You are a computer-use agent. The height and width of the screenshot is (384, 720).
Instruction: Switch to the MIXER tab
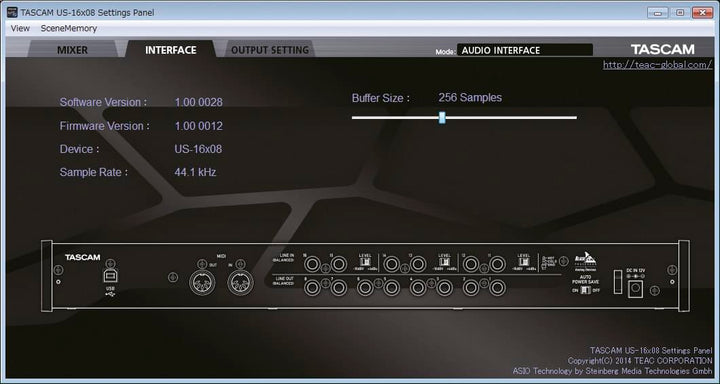click(73, 50)
